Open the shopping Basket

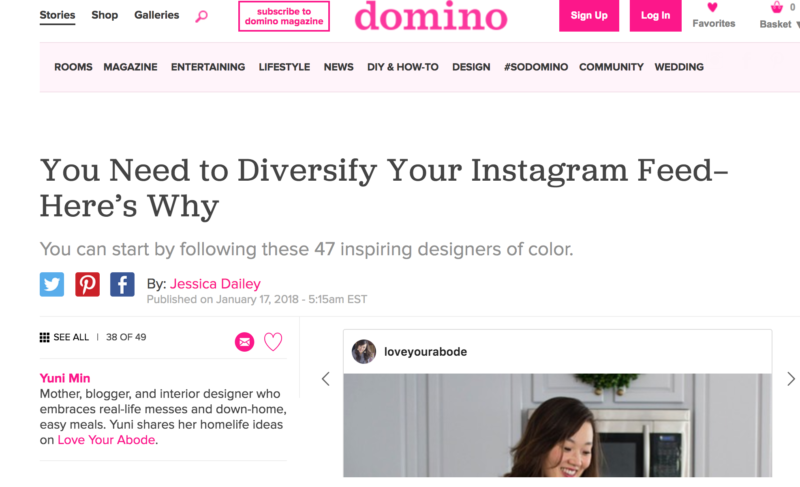(x=776, y=8)
